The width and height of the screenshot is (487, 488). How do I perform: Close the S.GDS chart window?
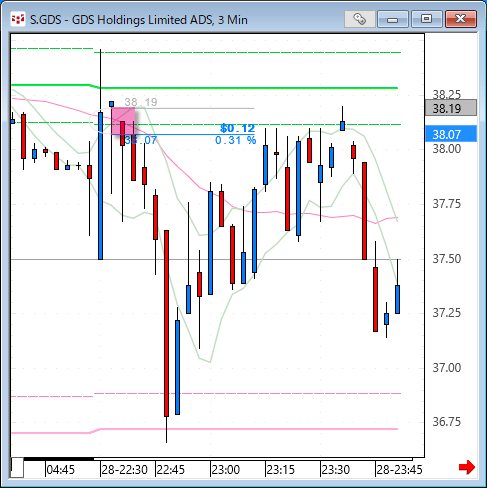tap(461, 19)
